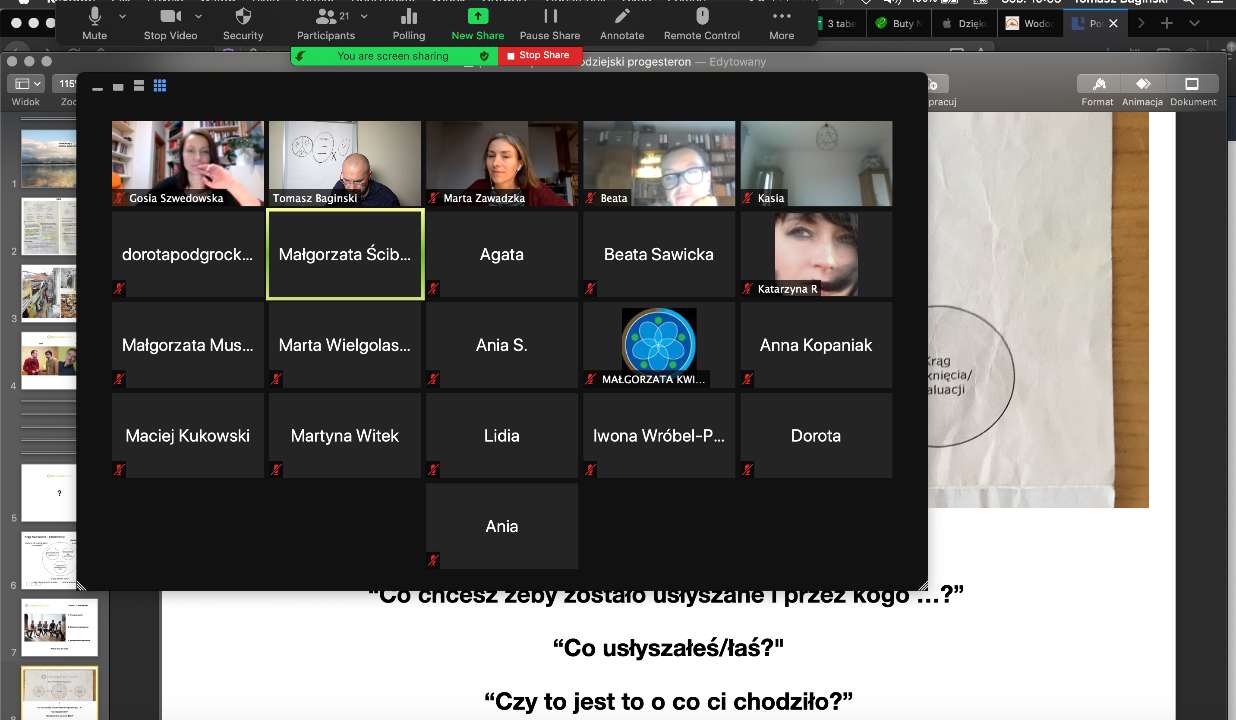
Task: Expand audio options arrow beside Mute
Action: [124, 17]
